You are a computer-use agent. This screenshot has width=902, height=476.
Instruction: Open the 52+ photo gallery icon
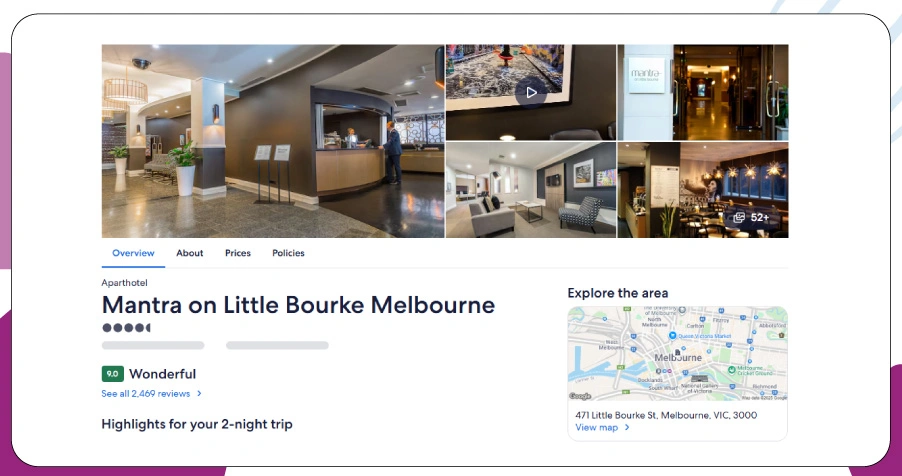click(752, 218)
